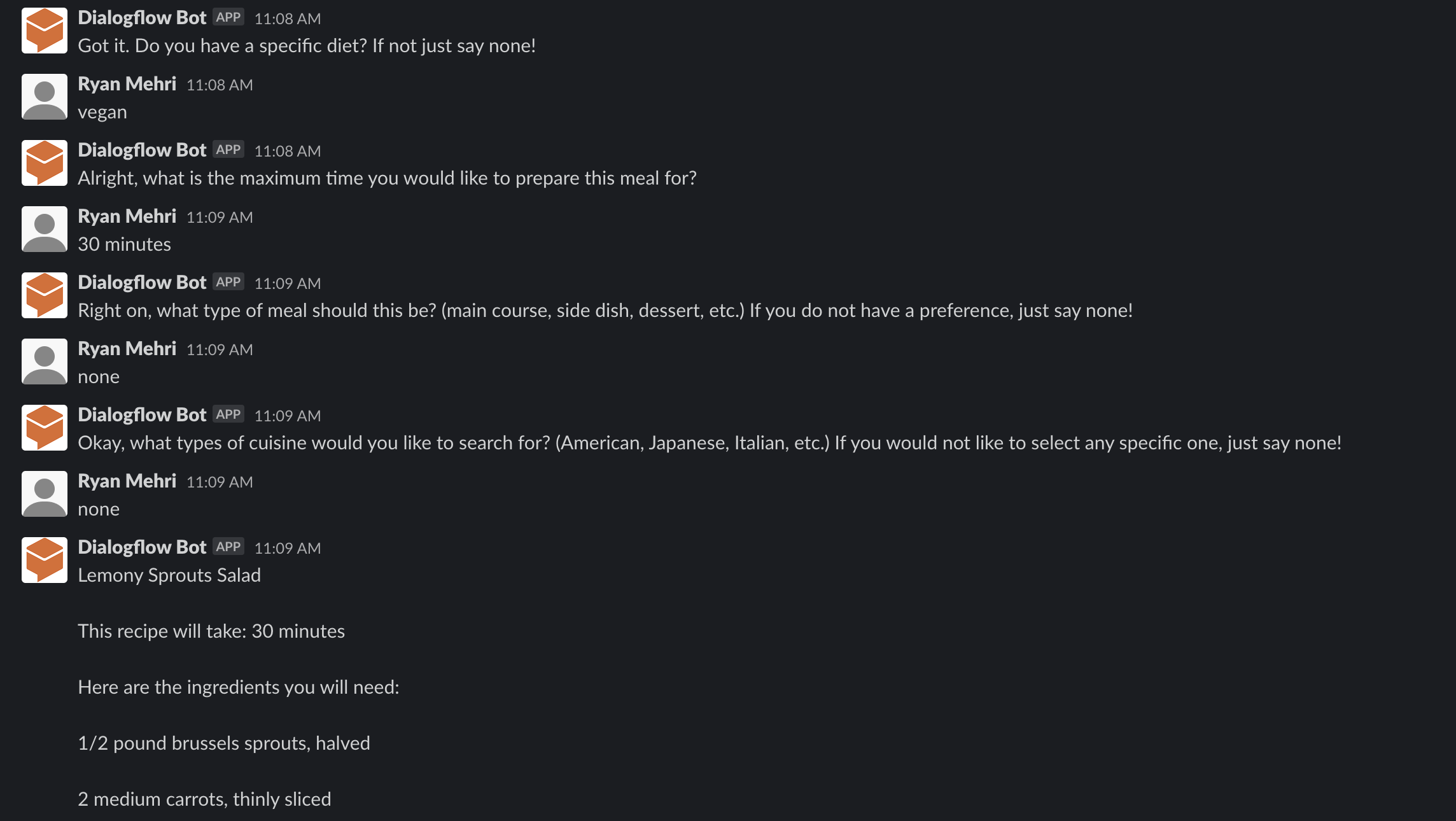Select the 'Lemony Sprouts Salad' message text
This screenshot has height=821, width=1456.
tap(169, 575)
